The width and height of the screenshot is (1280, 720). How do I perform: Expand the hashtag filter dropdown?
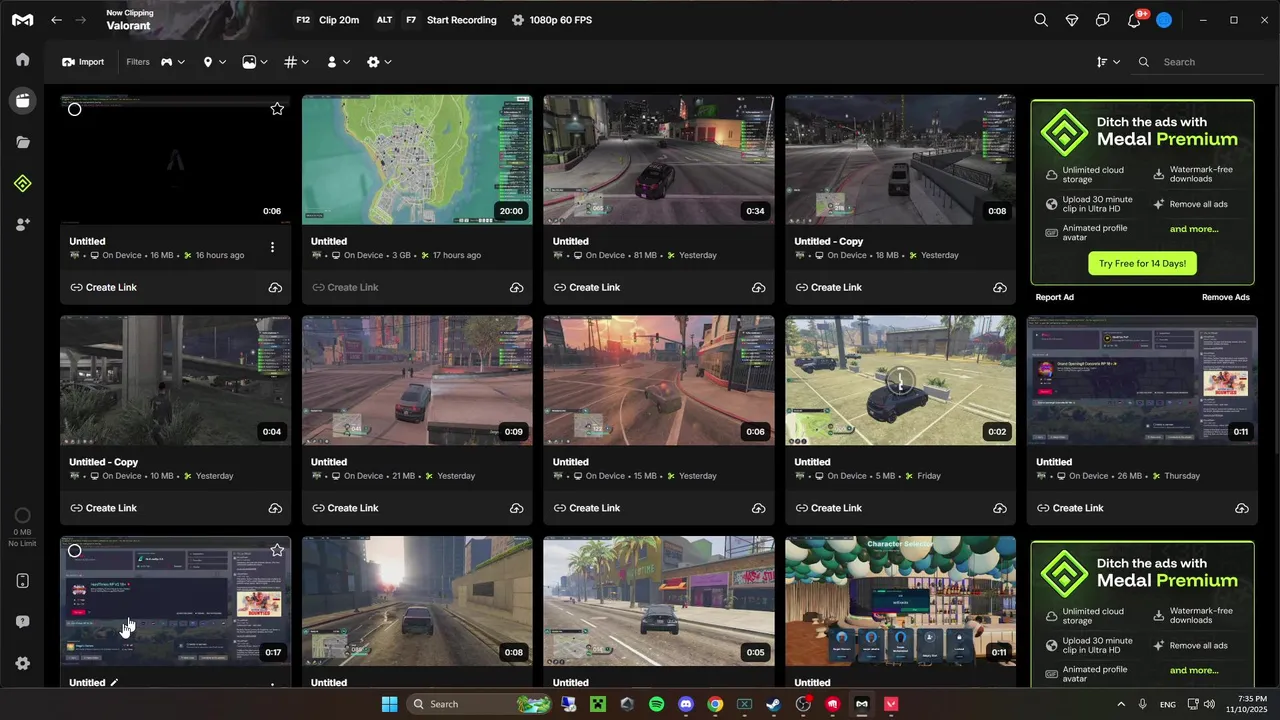(x=296, y=62)
